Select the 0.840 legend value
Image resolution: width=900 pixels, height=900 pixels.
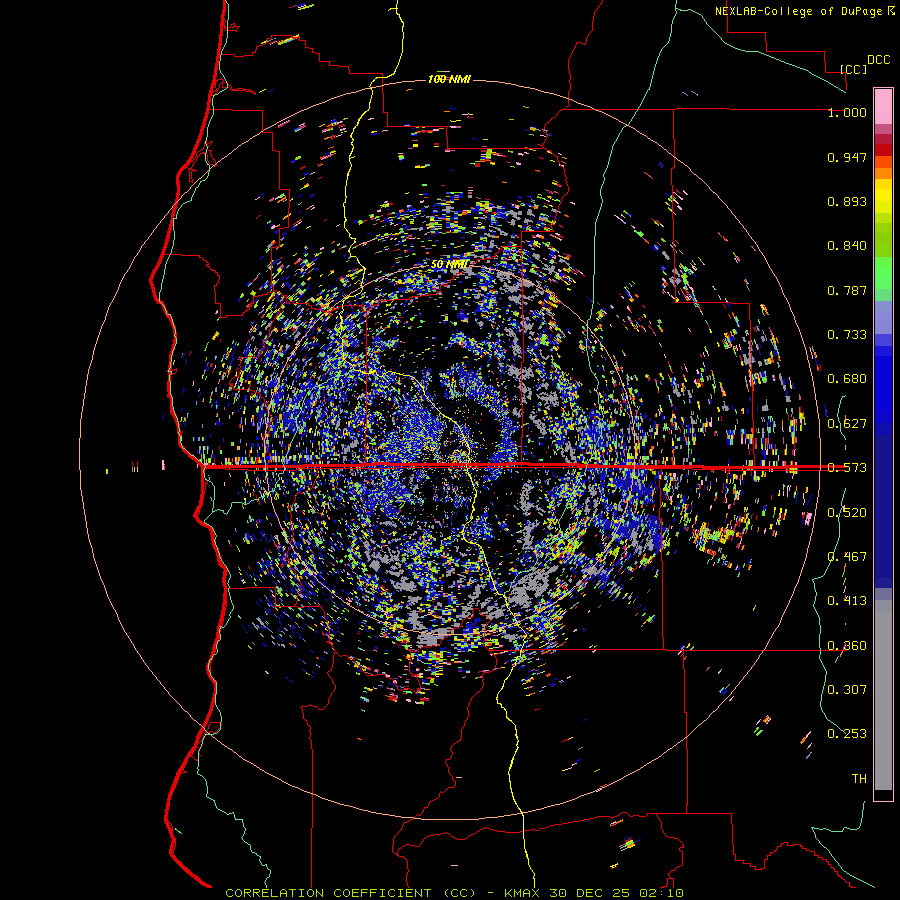(847, 246)
